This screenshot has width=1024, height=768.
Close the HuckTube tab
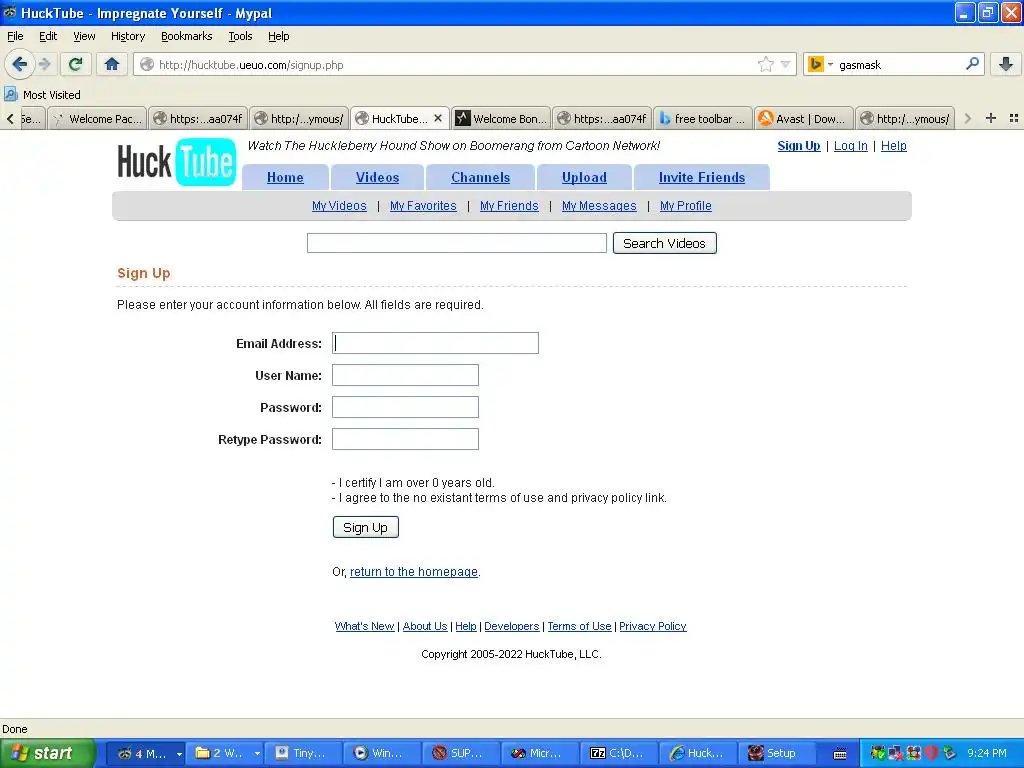pyautogui.click(x=438, y=118)
